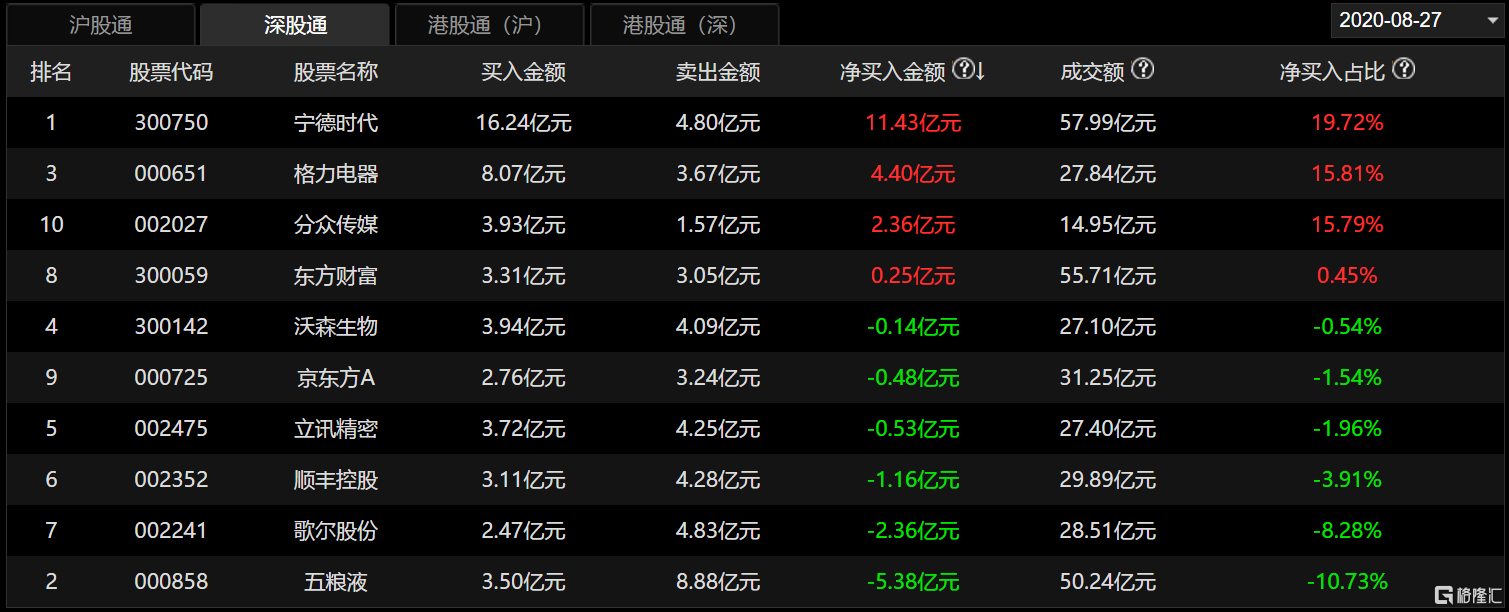Click stock code 002241
The width and height of the screenshot is (1509, 612).
click(171, 530)
